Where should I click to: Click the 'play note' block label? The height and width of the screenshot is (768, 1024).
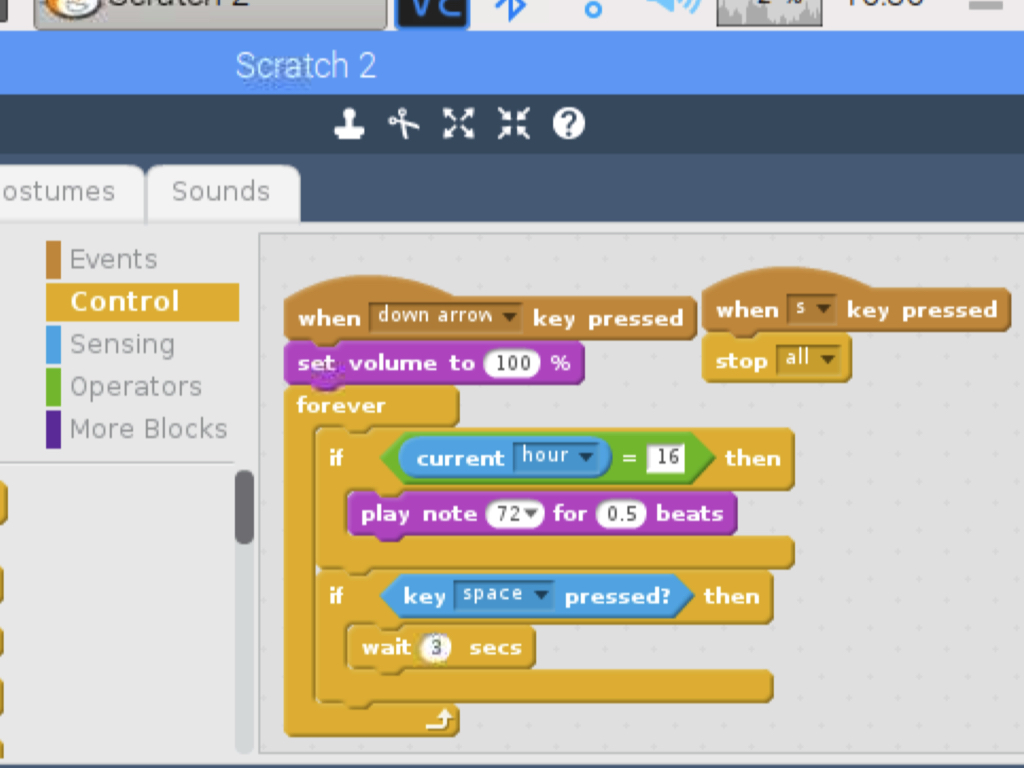pos(419,514)
